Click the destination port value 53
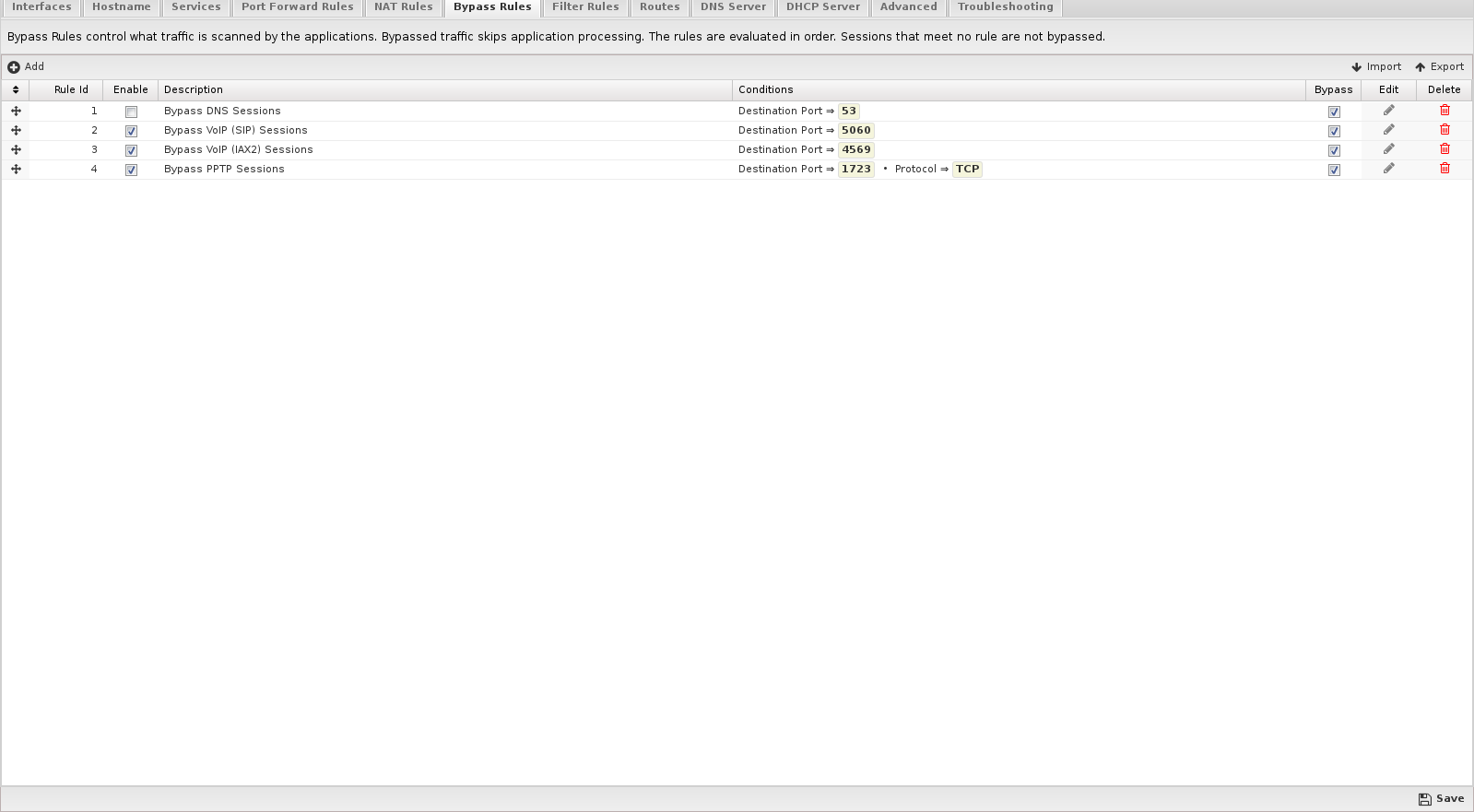1474x812 pixels. pyautogui.click(x=849, y=111)
